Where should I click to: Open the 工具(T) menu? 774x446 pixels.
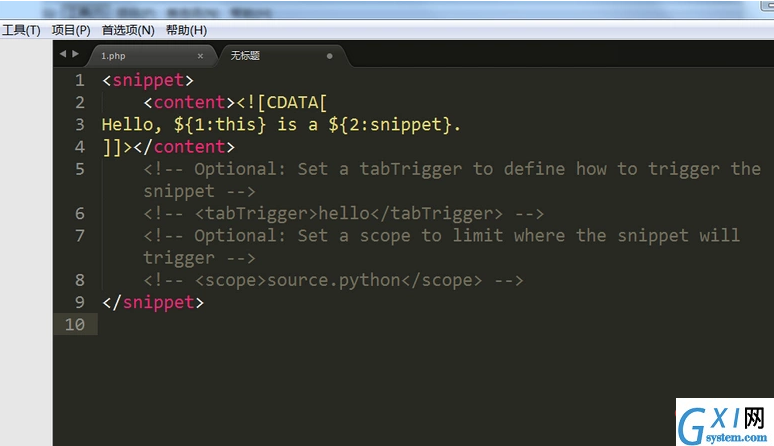click(x=21, y=30)
